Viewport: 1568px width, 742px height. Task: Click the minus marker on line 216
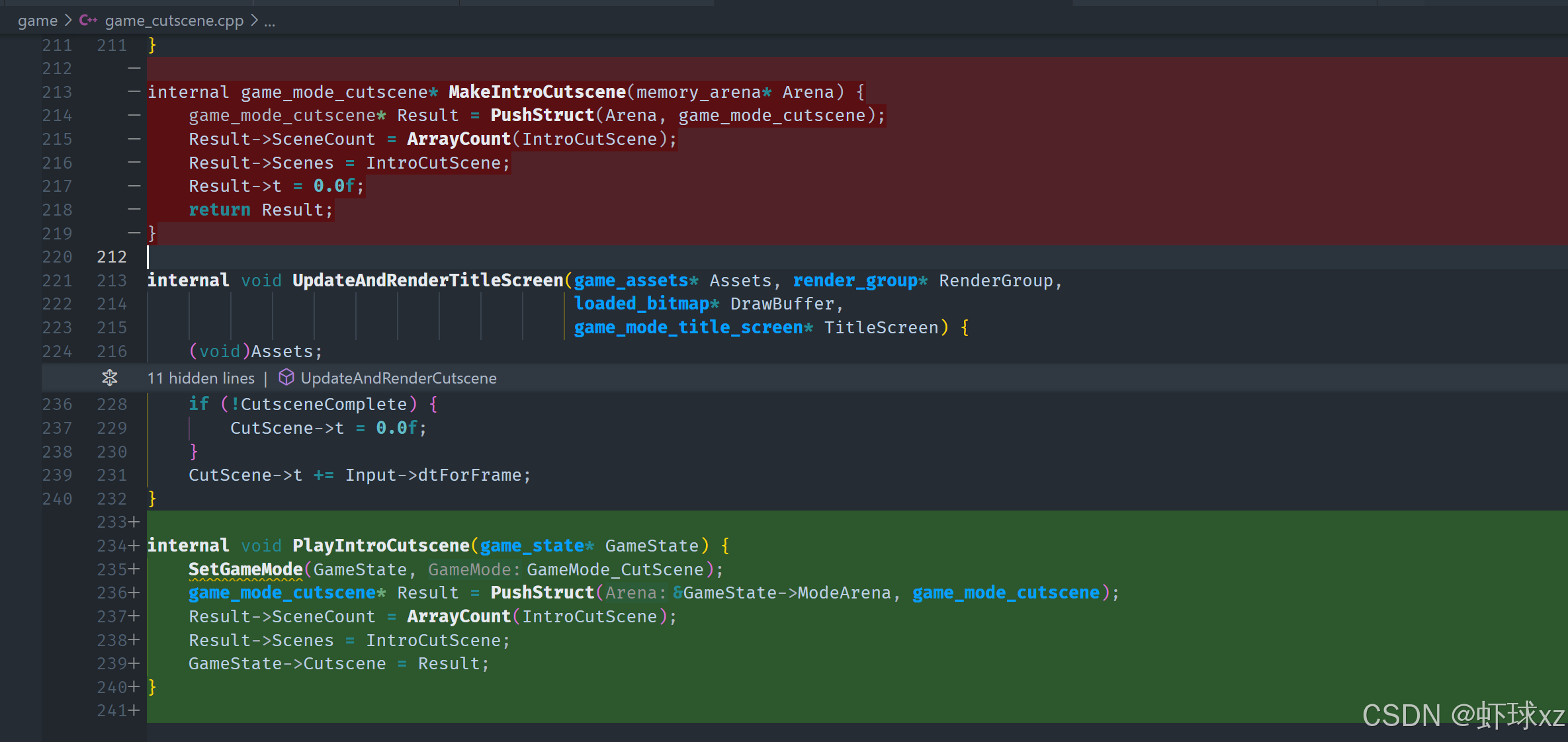134,162
